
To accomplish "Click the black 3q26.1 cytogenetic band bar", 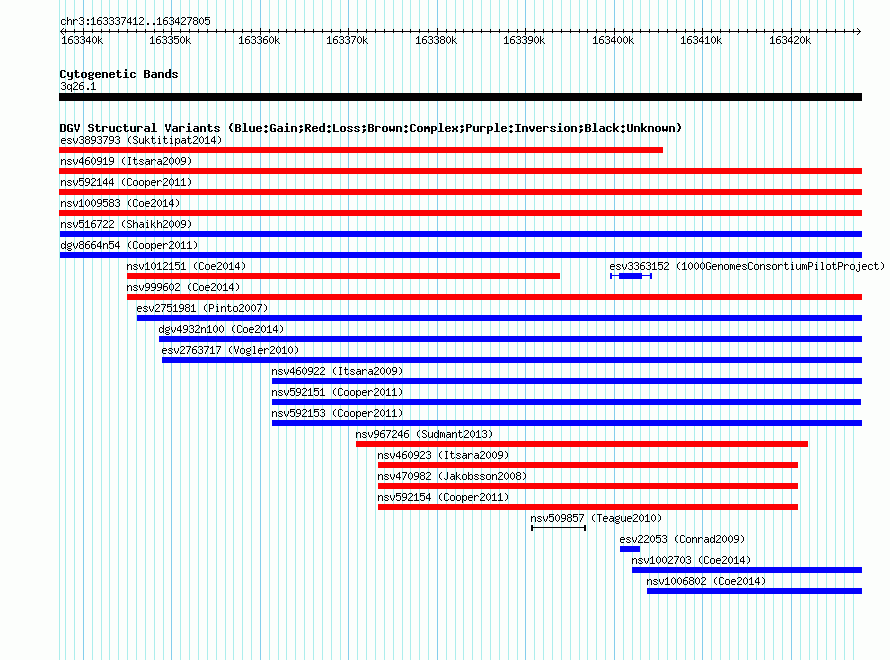I will click(x=460, y=97).
